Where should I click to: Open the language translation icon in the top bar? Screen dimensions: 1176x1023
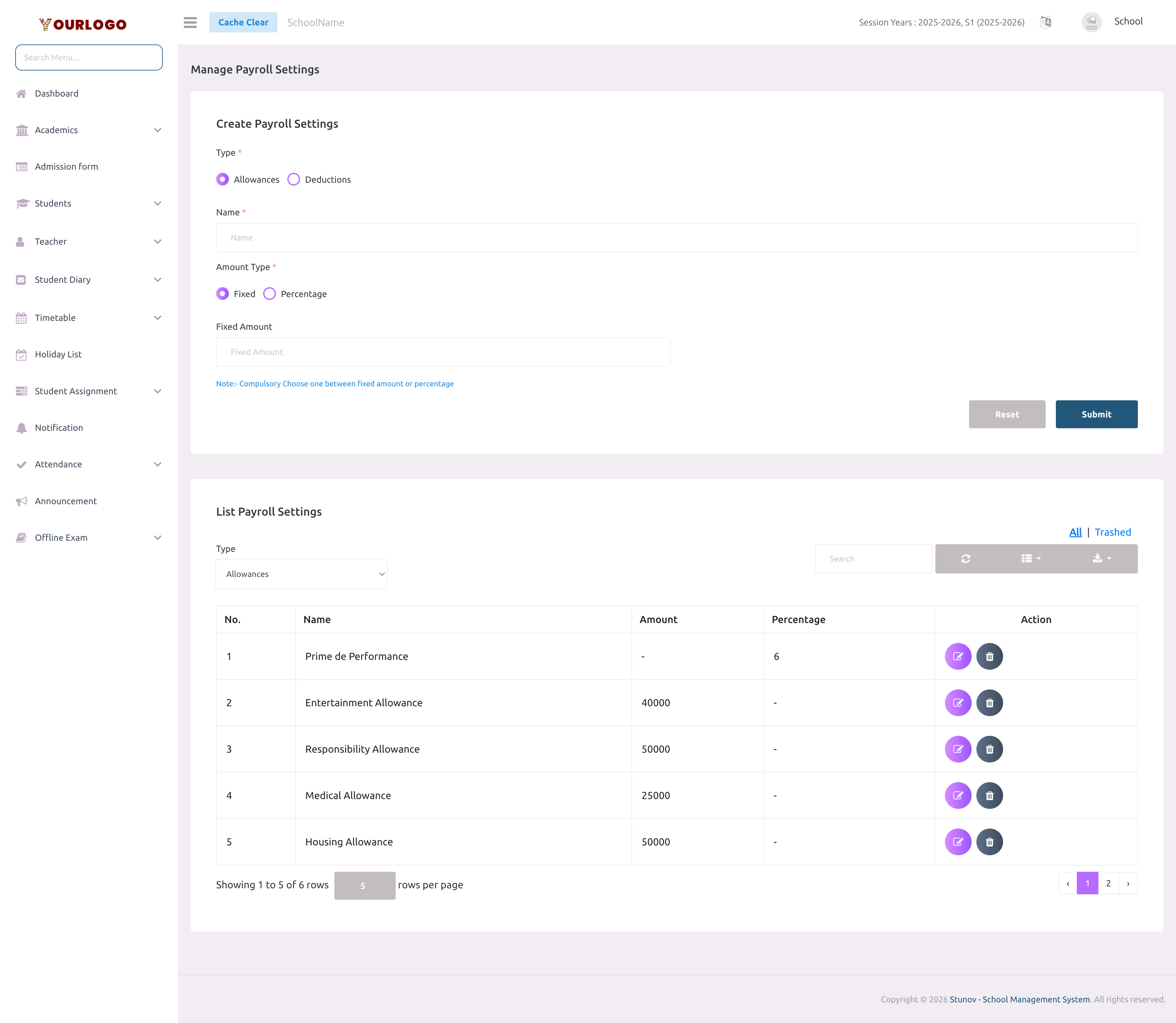pyautogui.click(x=1046, y=22)
